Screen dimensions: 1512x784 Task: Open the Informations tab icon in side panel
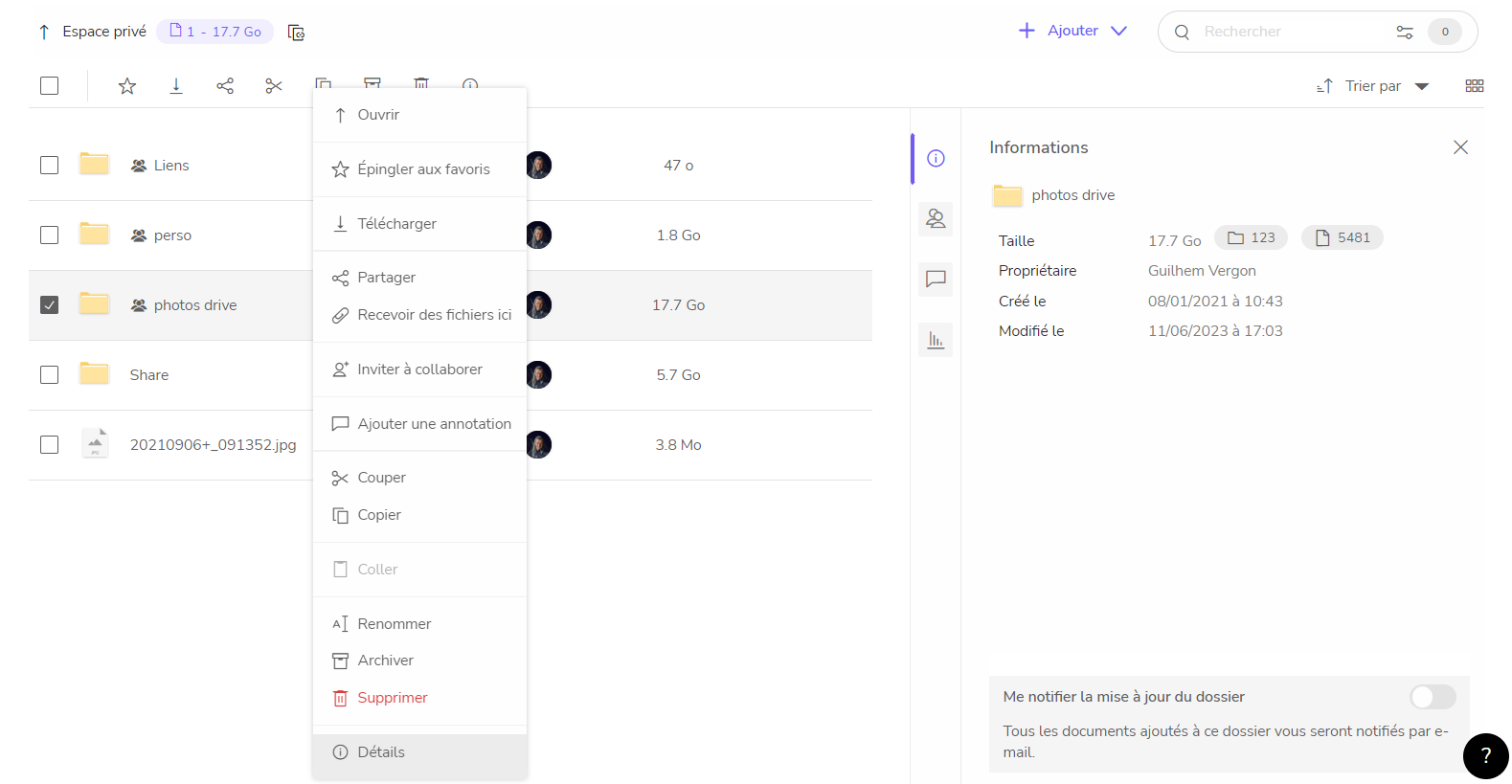click(936, 159)
